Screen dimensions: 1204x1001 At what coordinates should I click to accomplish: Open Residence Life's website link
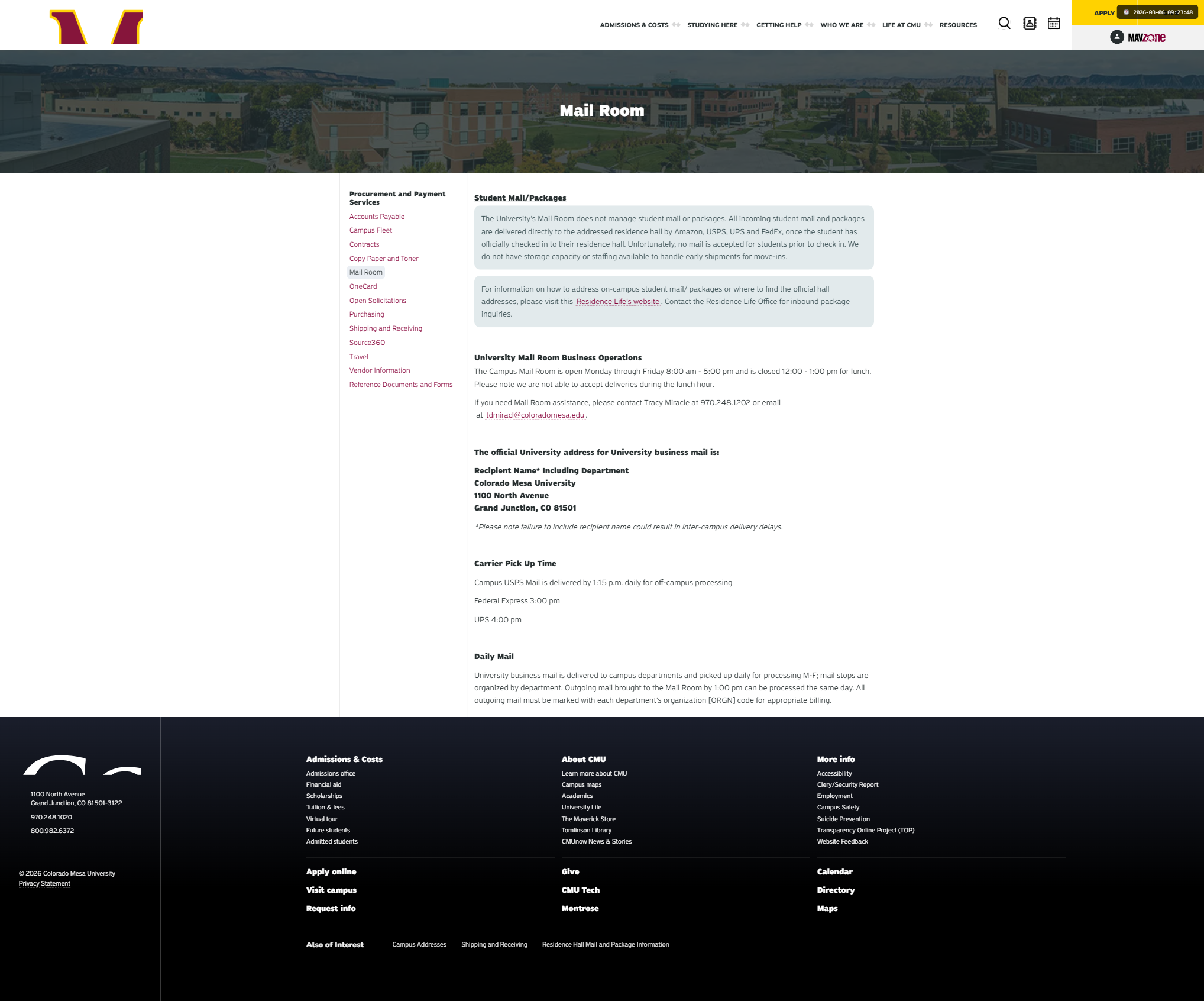[x=617, y=302]
